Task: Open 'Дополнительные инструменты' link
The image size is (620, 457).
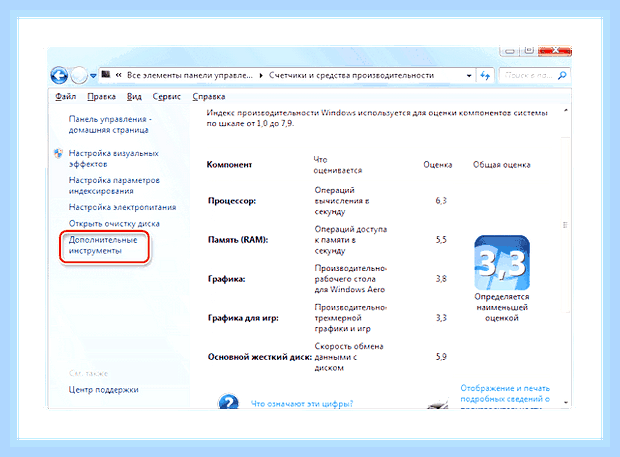Action: tap(103, 245)
